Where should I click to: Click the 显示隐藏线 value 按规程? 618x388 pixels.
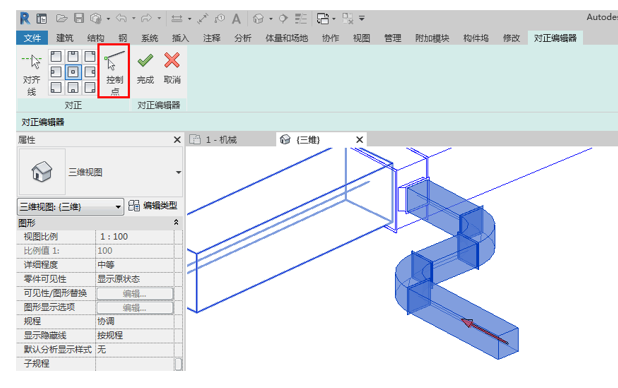click(135, 336)
